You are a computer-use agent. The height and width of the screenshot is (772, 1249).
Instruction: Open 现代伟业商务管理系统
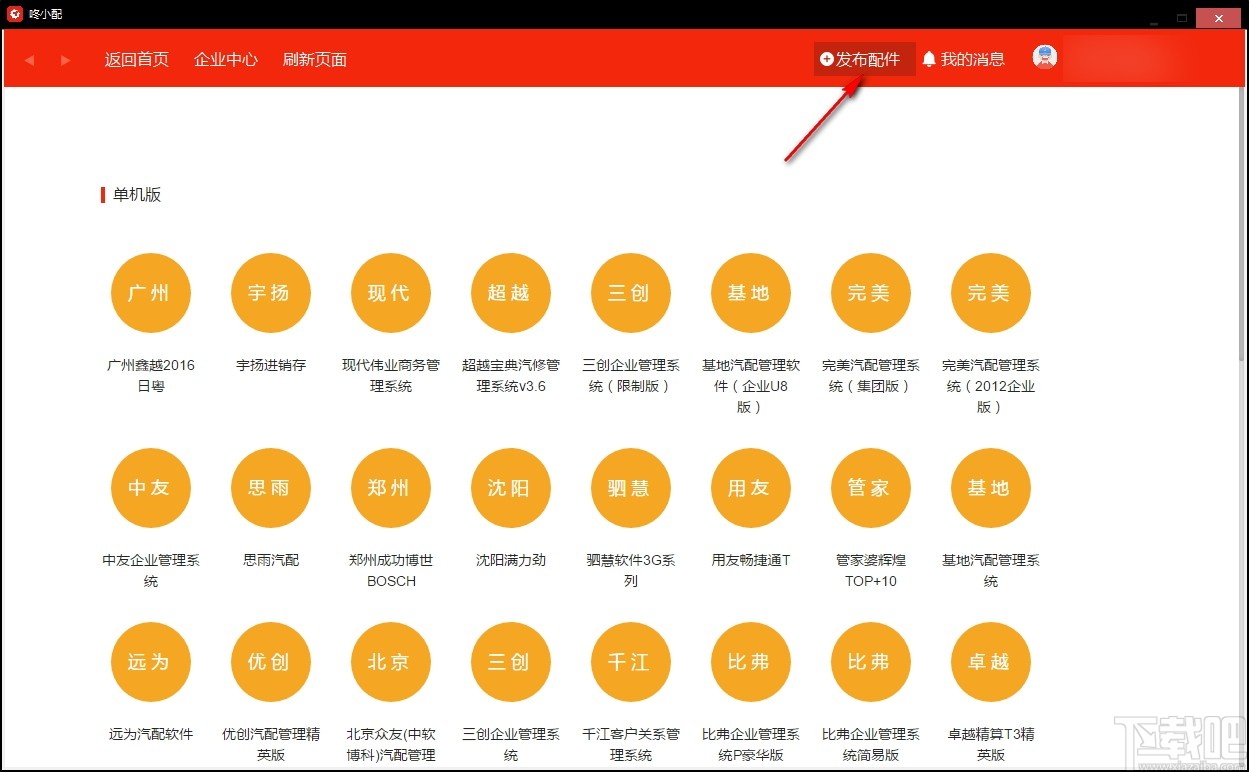(390, 292)
